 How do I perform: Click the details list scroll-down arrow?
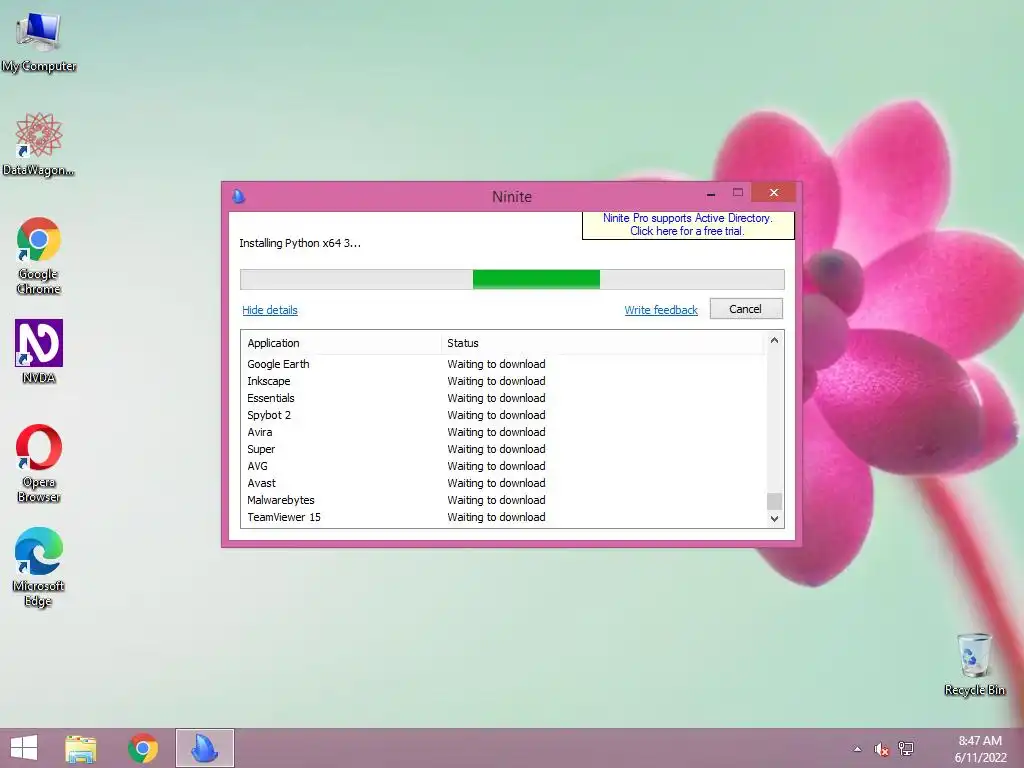(774, 519)
